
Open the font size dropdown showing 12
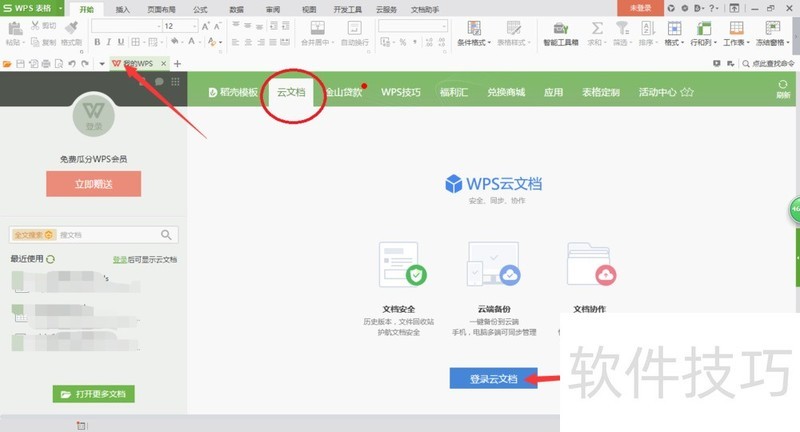pyautogui.click(x=196, y=26)
